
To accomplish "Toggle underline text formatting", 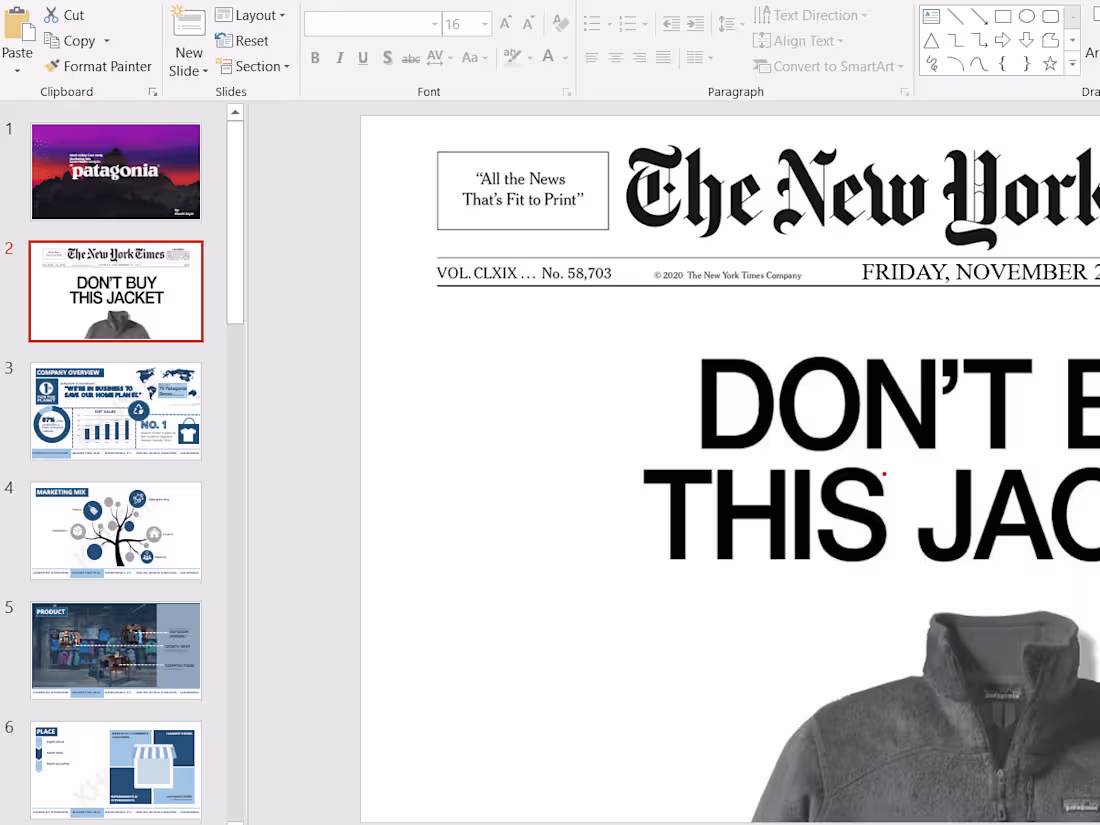I will pyautogui.click(x=363, y=58).
